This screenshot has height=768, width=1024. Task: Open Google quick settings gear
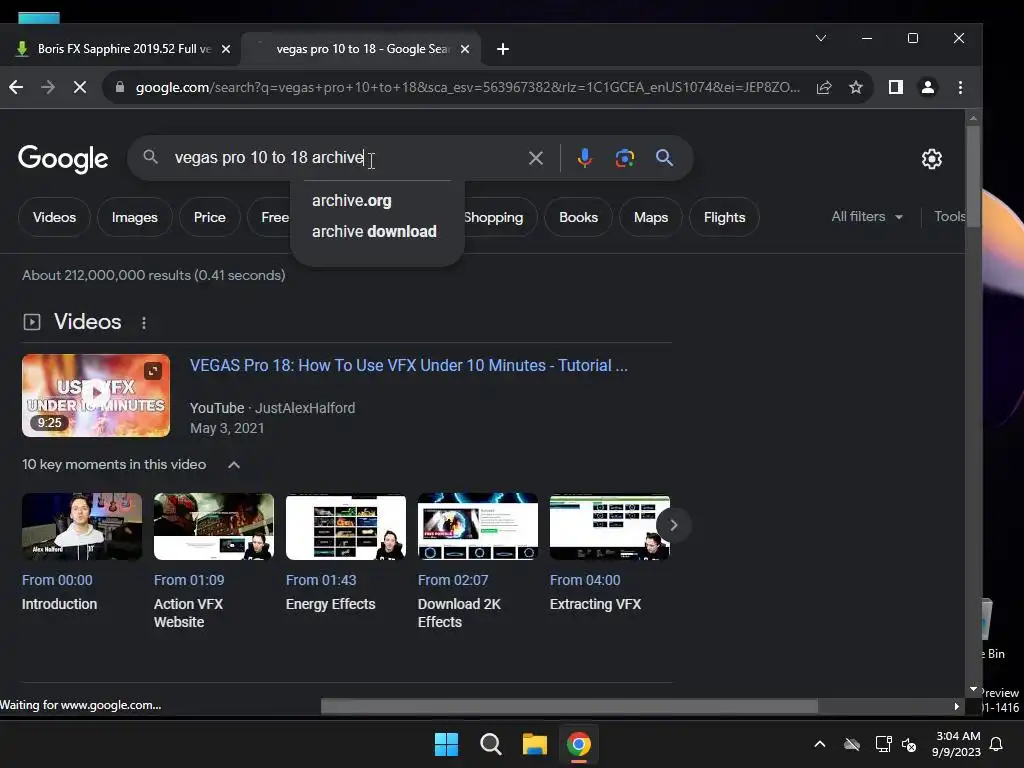[x=932, y=159]
